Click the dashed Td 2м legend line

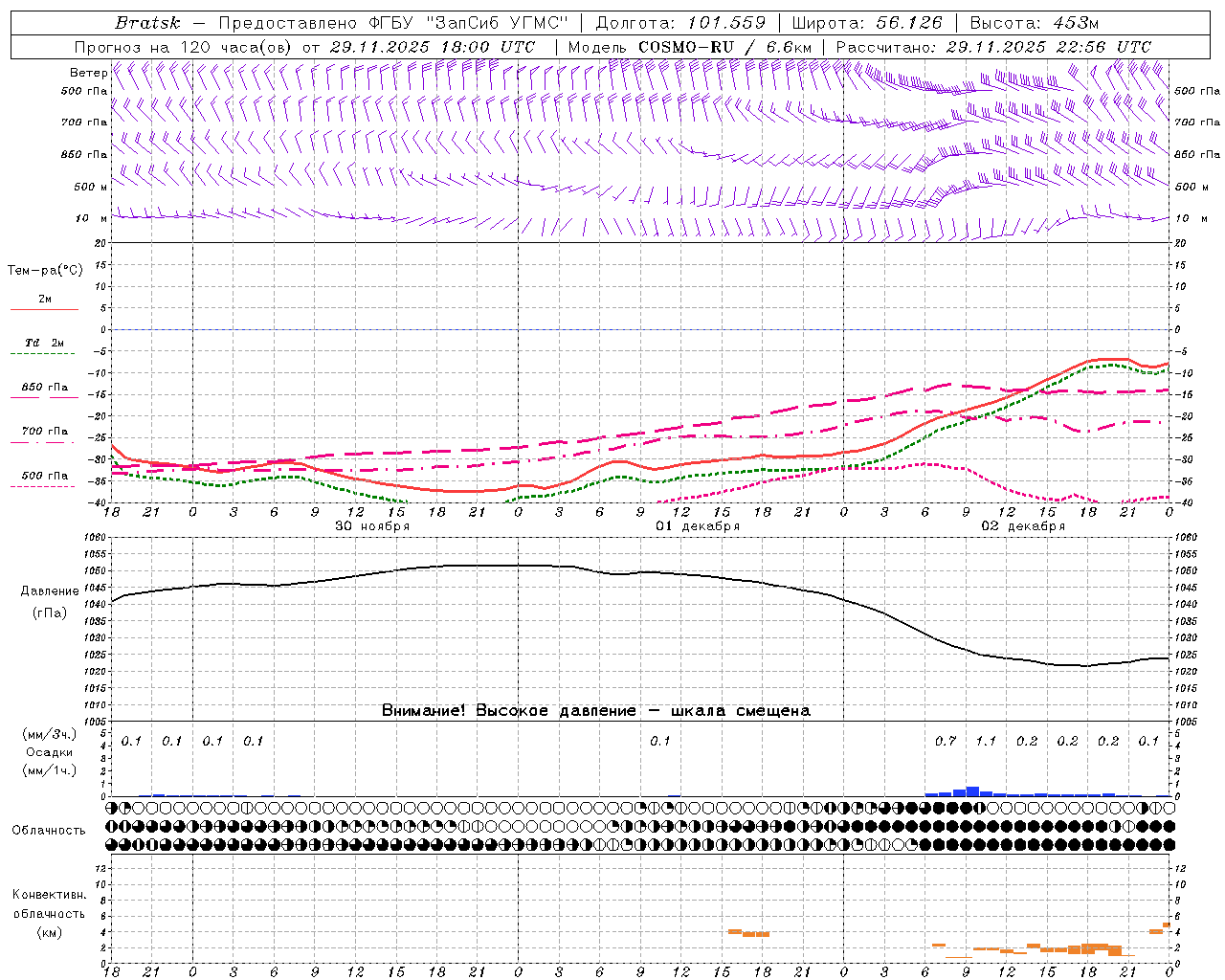44,354
